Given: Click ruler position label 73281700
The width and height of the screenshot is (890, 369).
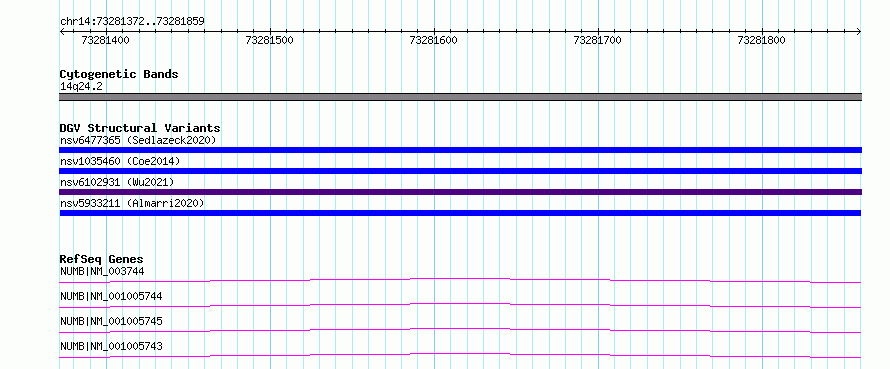Looking at the screenshot, I should [598, 40].
